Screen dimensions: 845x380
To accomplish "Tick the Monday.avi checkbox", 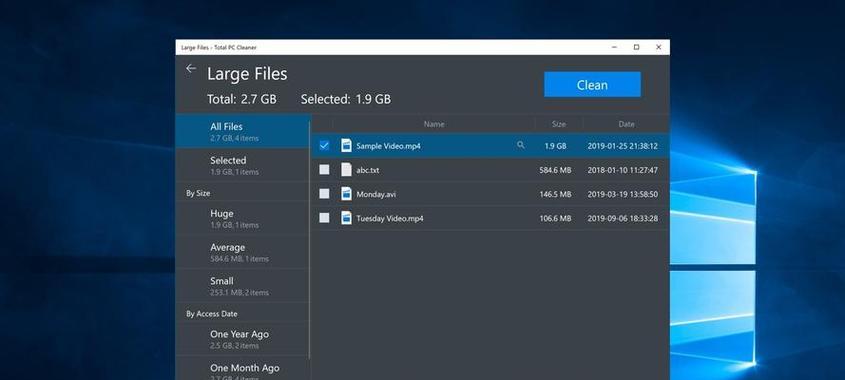I will coord(324,194).
